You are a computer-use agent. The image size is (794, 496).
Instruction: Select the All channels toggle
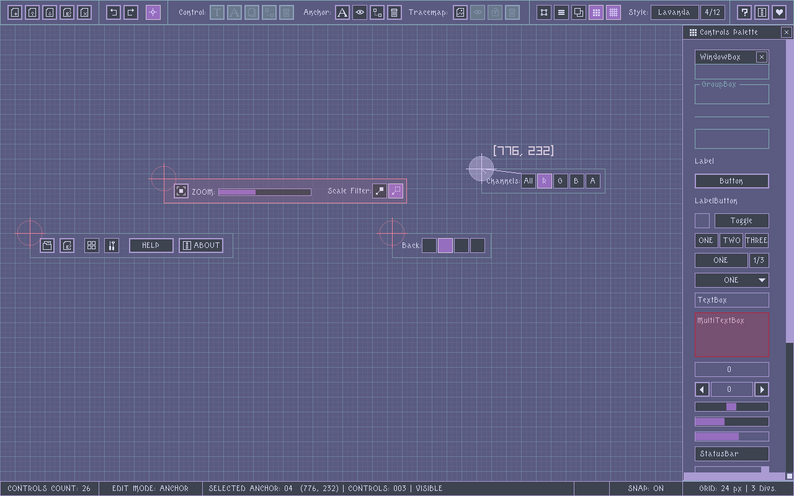[x=528, y=181]
